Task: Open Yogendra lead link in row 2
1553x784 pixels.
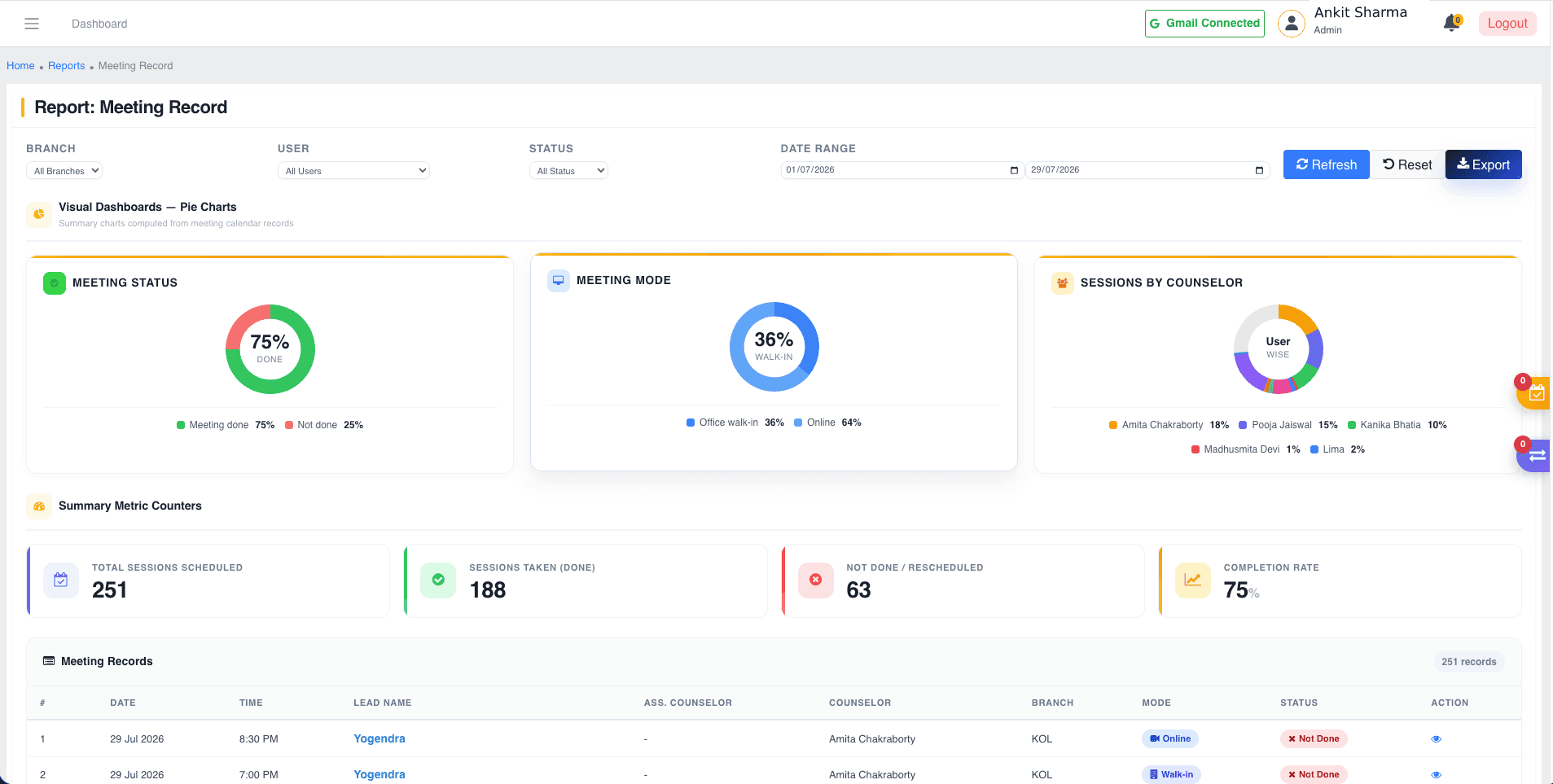Action: point(379,775)
